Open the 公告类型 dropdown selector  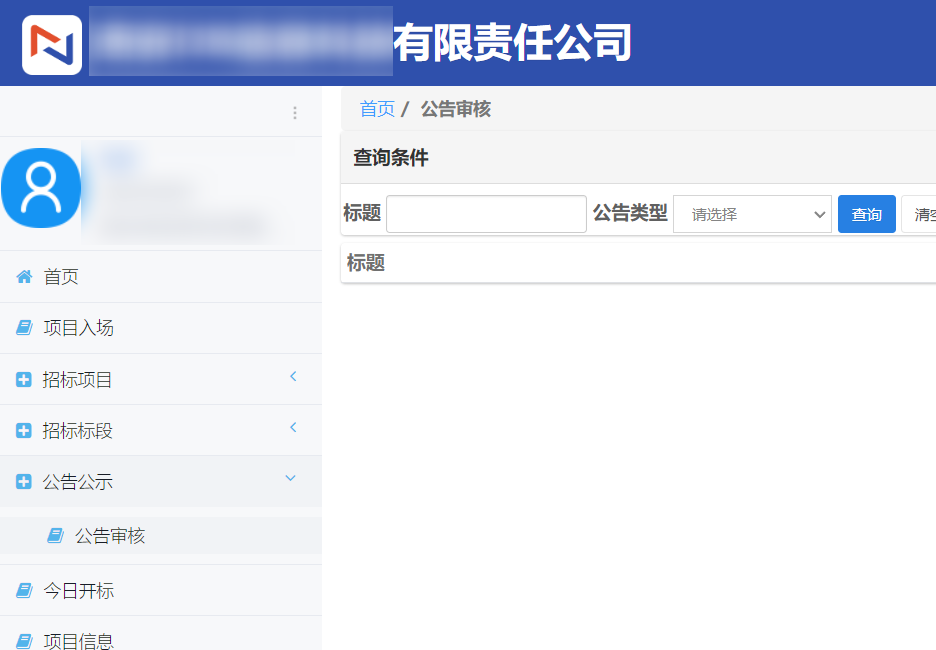pyautogui.click(x=752, y=214)
